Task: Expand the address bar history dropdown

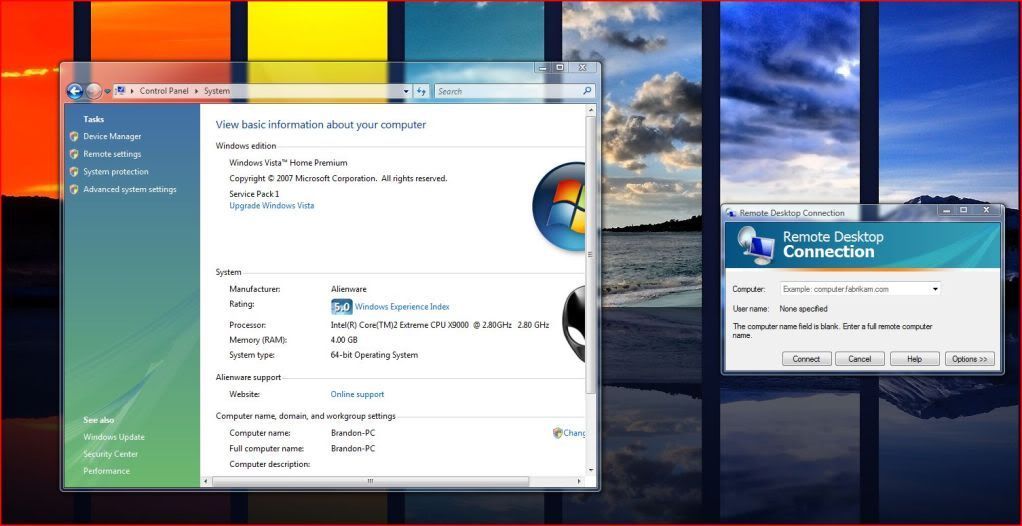Action: point(406,91)
